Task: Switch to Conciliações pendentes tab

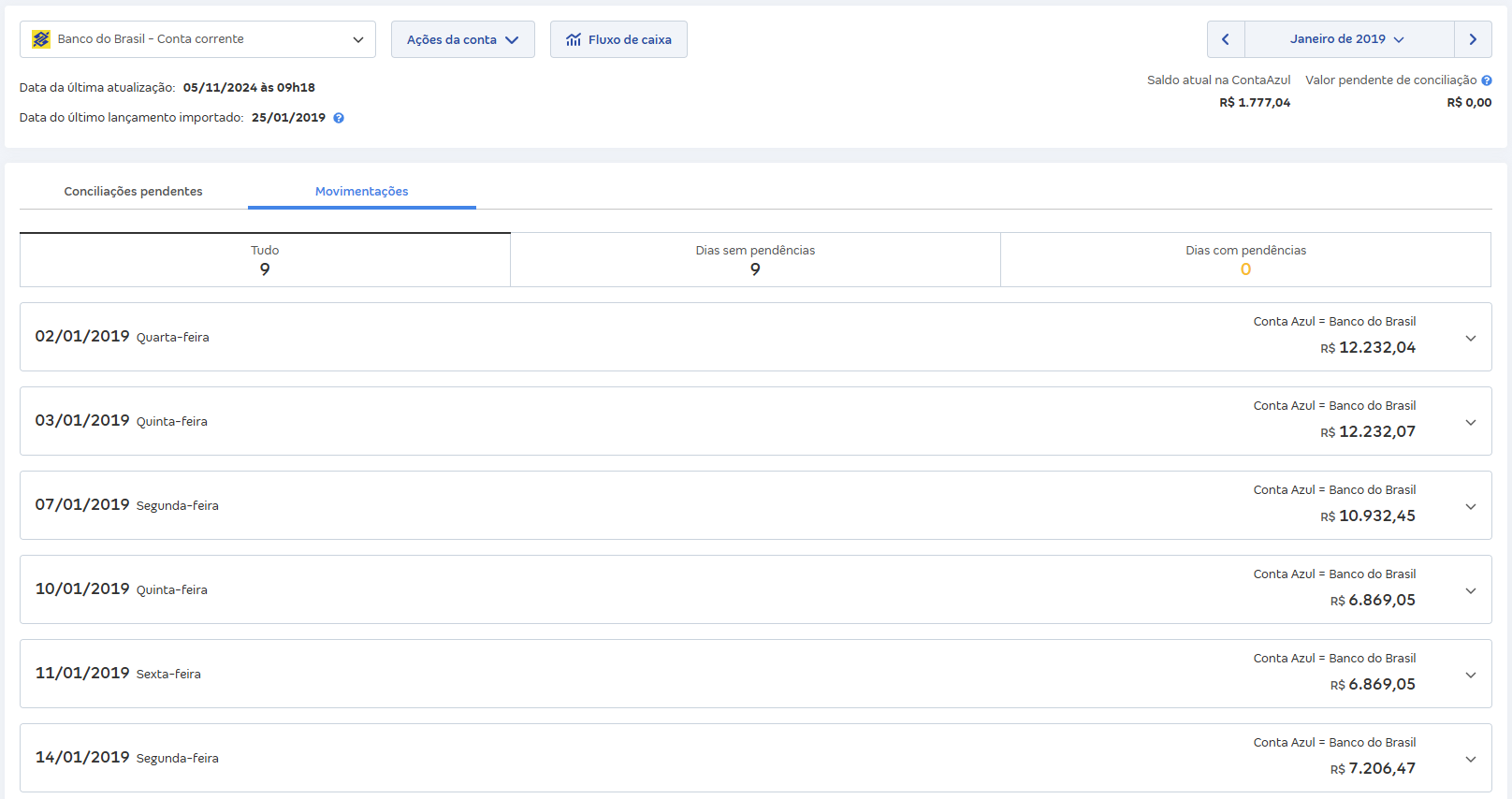Action: (x=133, y=191)
